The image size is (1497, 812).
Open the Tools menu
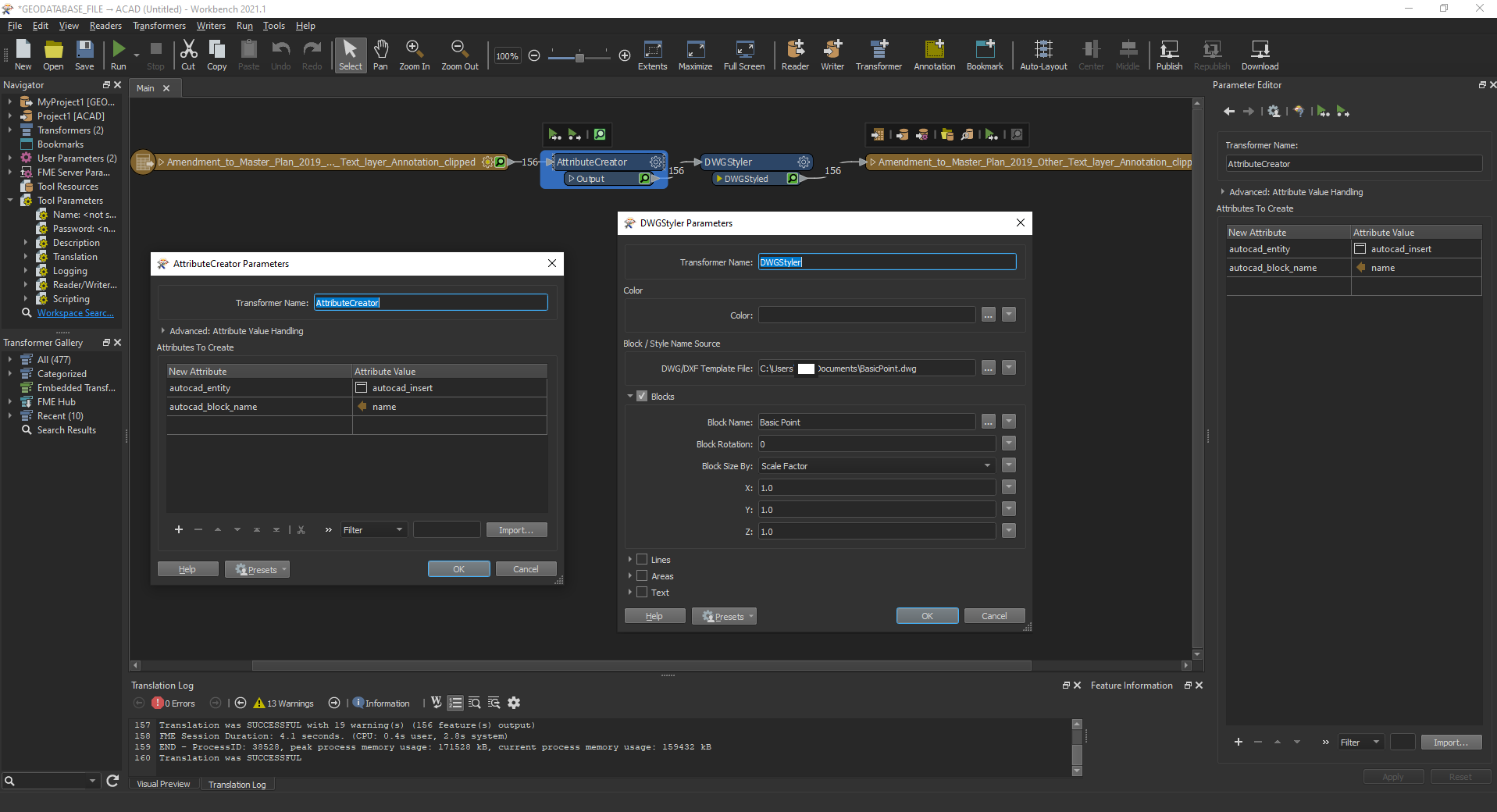[273, 26]
